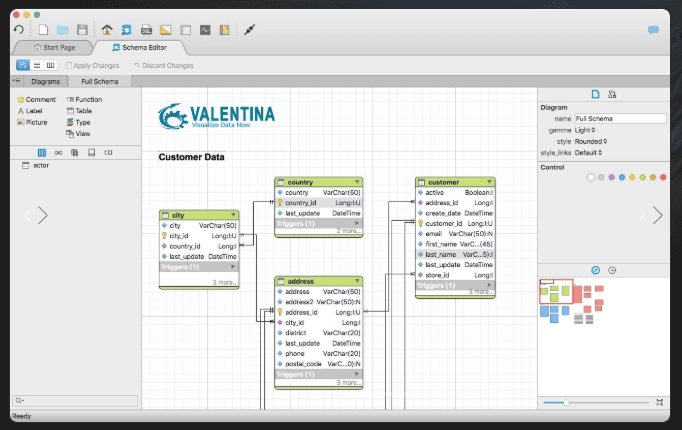Open the style_links Default dropdown

[588, 153]
